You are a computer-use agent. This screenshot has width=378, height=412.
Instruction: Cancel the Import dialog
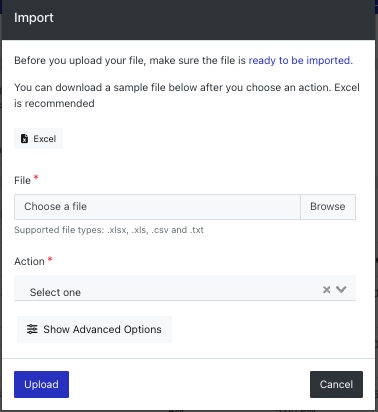tap(336, 384)
